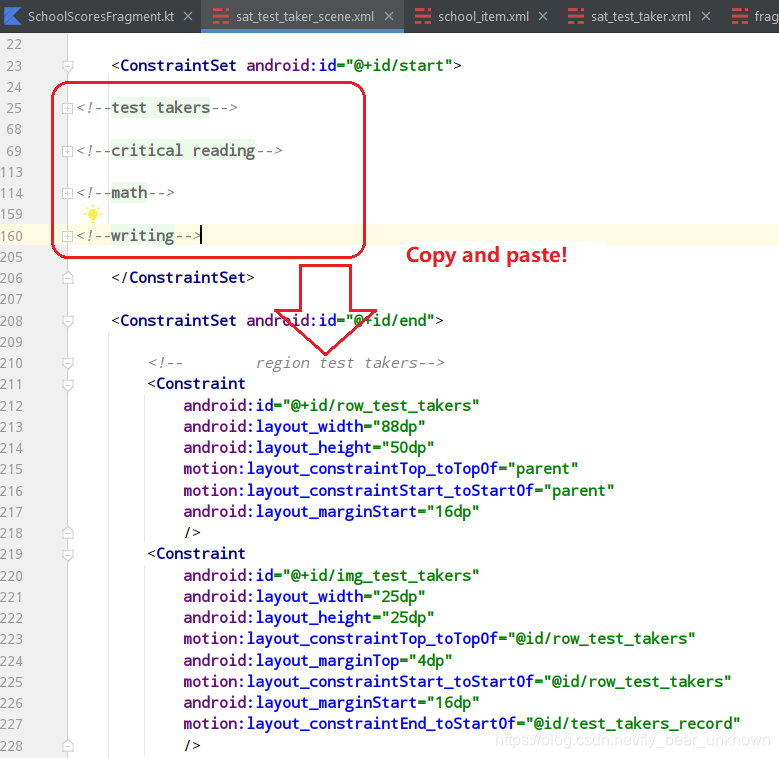Image resolution: width=779 pixels, height=758 pixels.
Task: Click the yellow lightbulb quick-fix icon
Action: point(92,214)
